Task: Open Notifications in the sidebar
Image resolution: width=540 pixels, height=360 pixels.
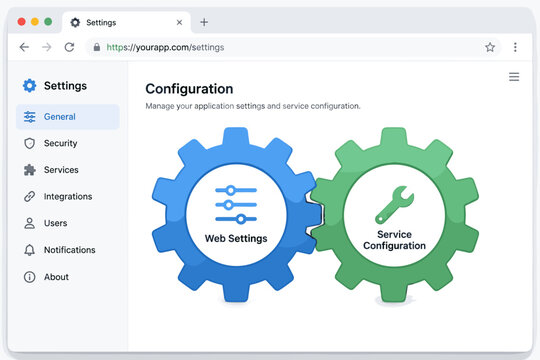Action: coord(68,250)
